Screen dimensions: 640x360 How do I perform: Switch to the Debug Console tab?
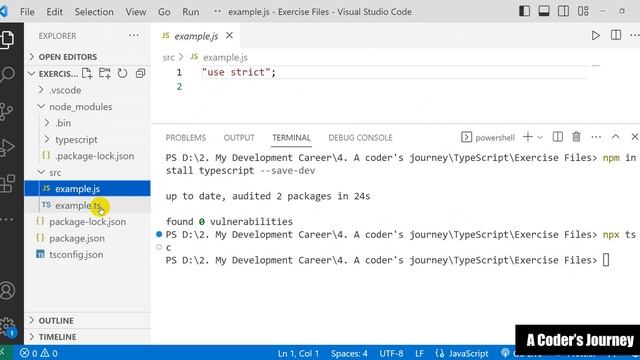pyautogui.click(x=360, y=138)
